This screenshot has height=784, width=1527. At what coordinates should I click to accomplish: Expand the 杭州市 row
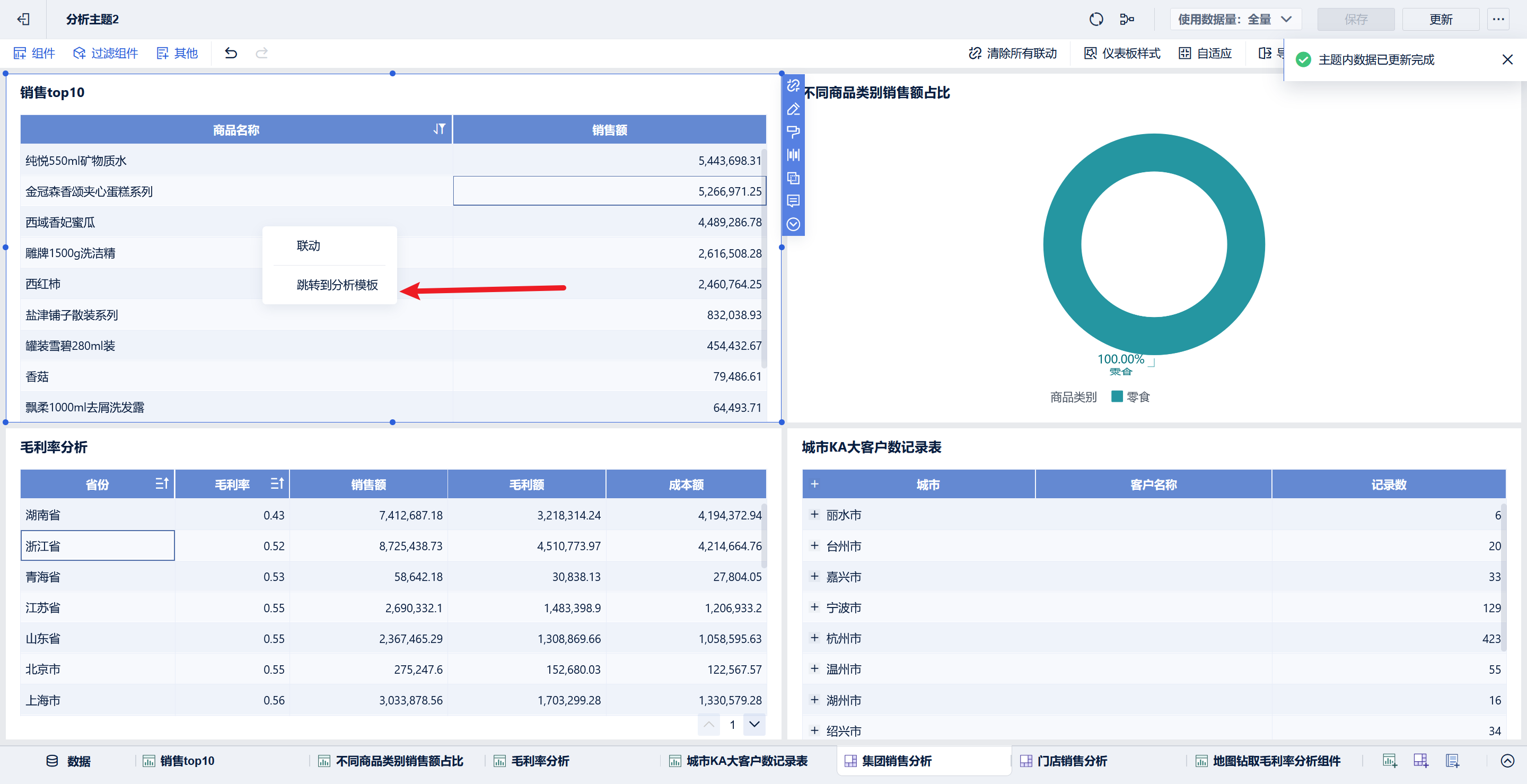814,638
